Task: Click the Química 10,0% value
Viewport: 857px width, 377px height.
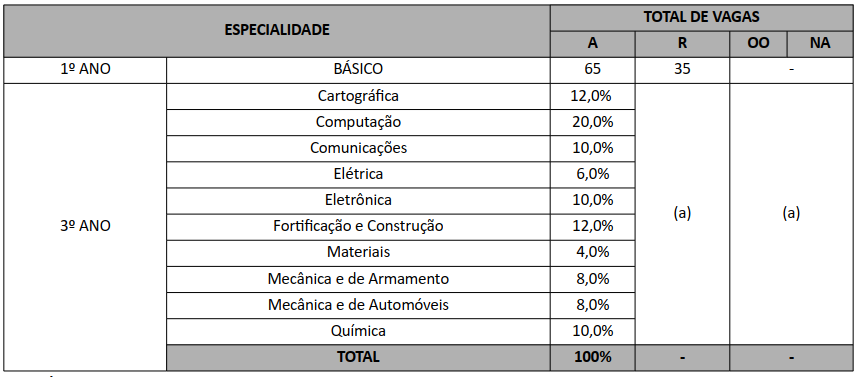Action: point(592,331)
